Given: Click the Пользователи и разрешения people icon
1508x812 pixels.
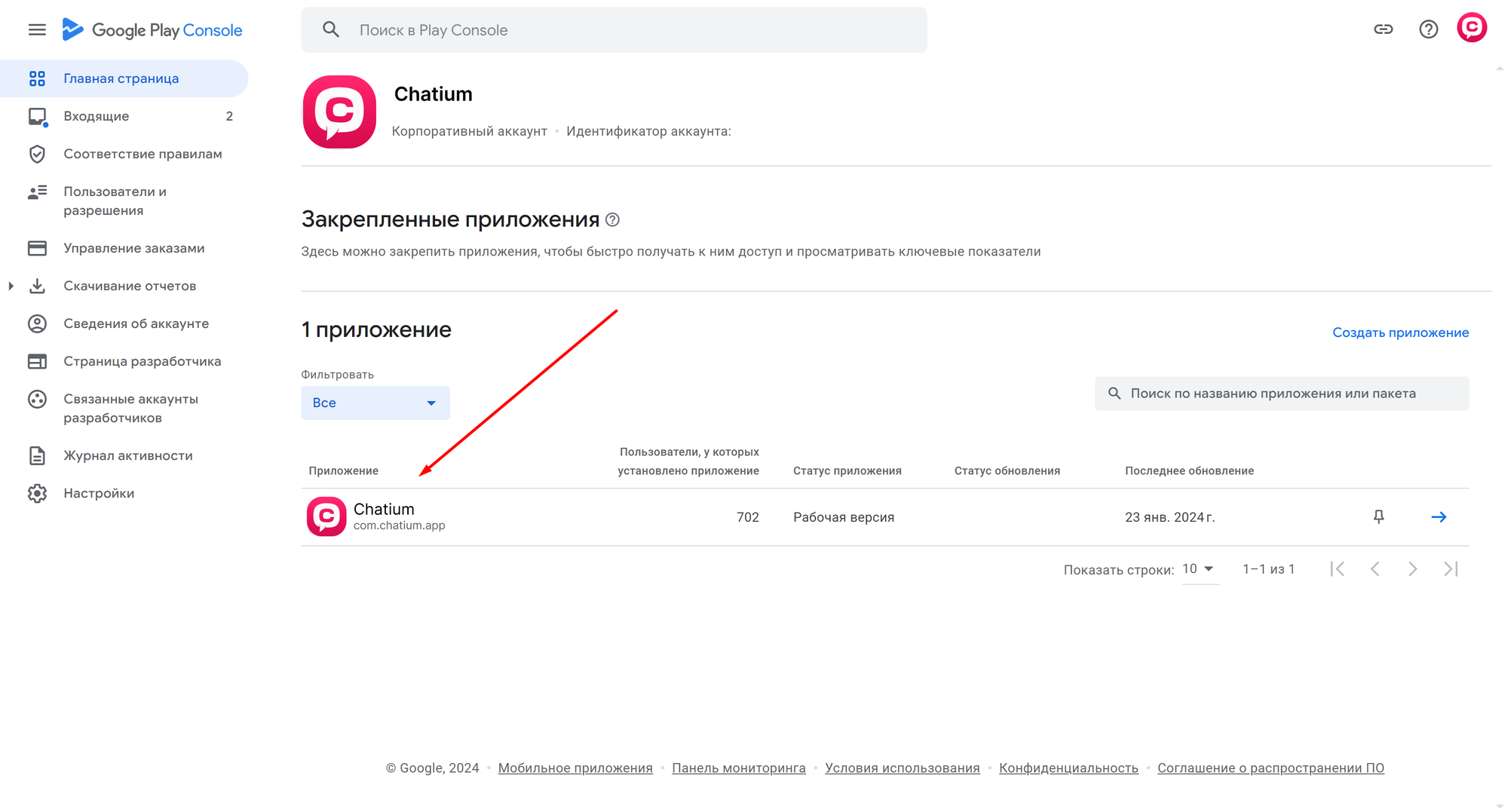Looking at the screenshot, I should tap(37, 192).
